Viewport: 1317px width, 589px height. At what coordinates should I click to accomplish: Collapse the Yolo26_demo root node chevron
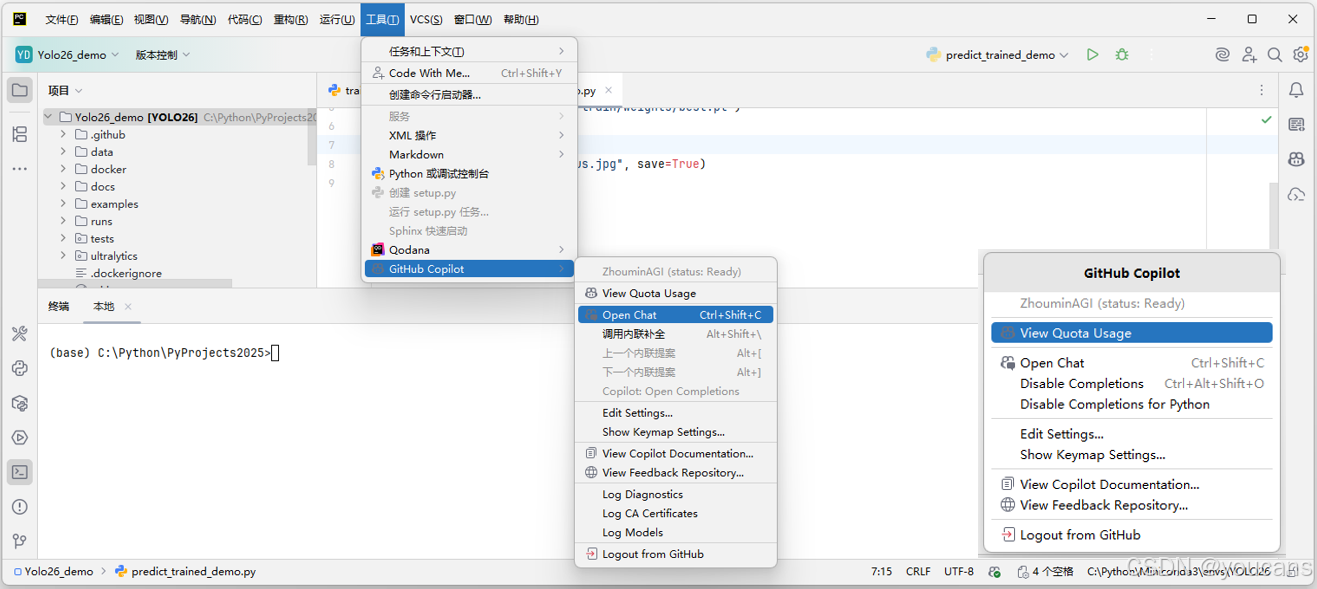[x=48, y=117]
